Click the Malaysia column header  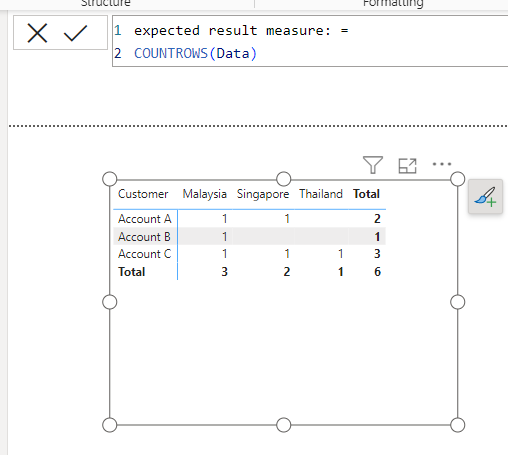click(205, 194)
